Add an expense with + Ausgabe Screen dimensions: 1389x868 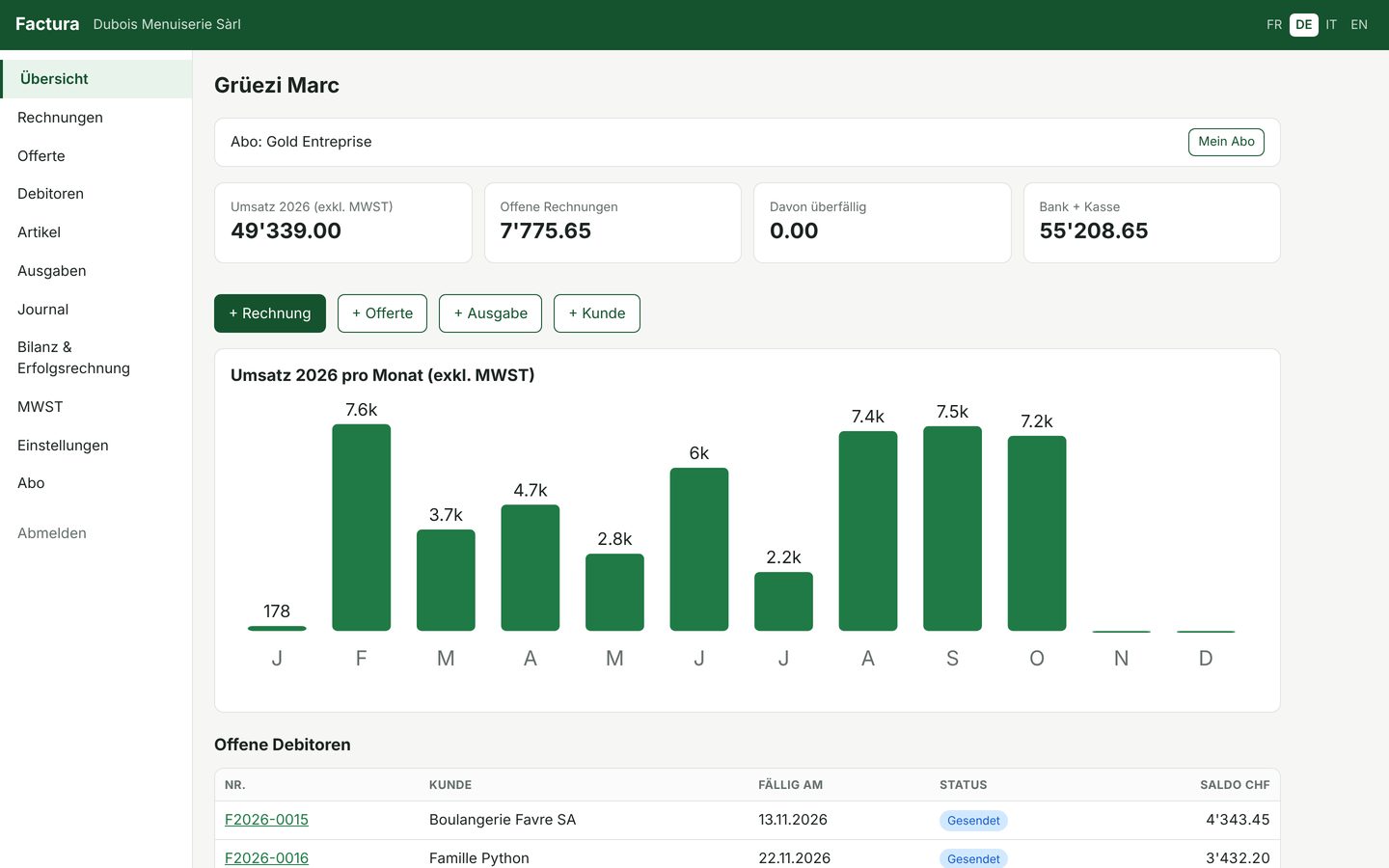pyautogui.click(x=490, y=313)
